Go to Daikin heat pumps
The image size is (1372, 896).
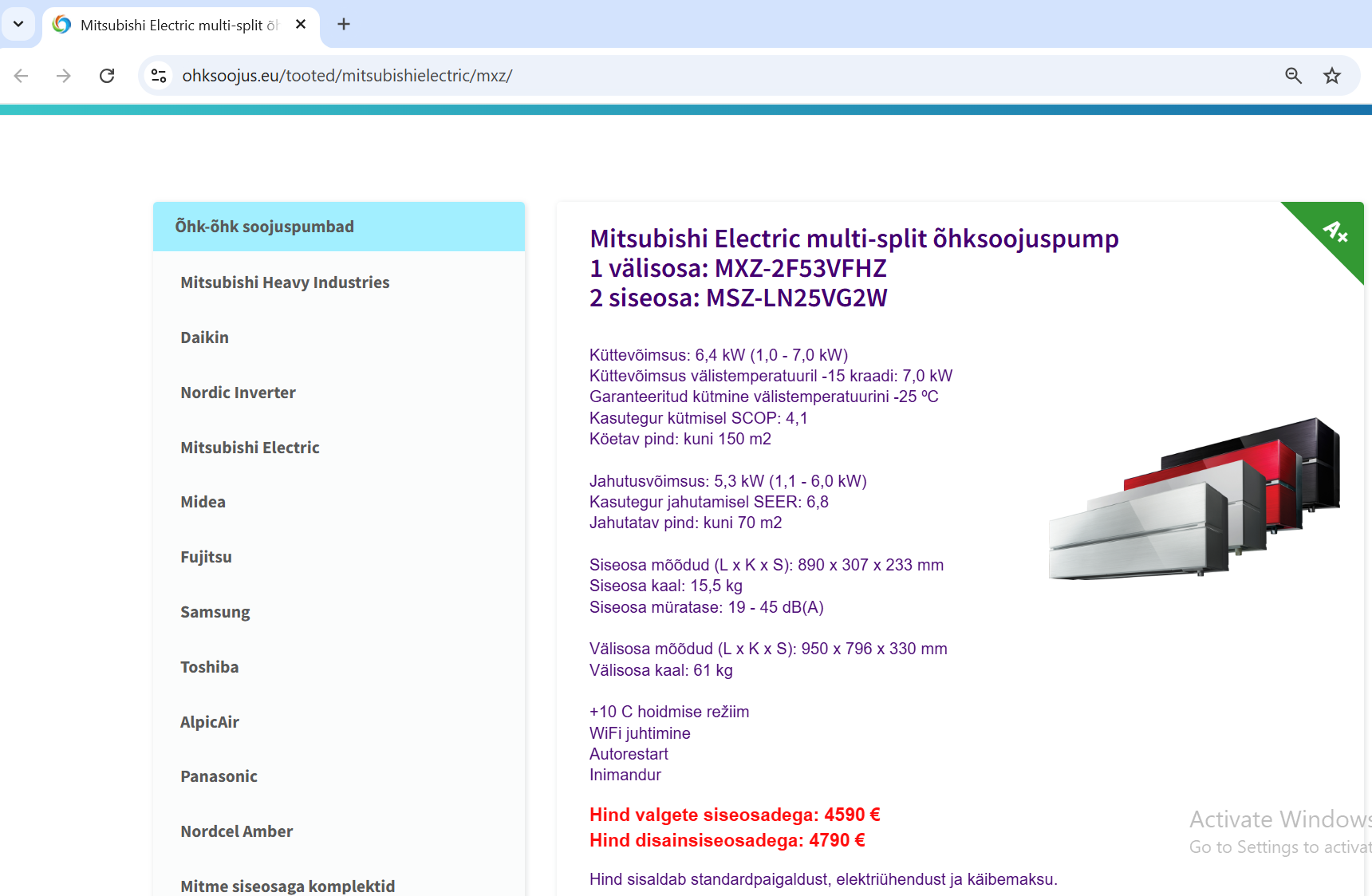(204, 337)
